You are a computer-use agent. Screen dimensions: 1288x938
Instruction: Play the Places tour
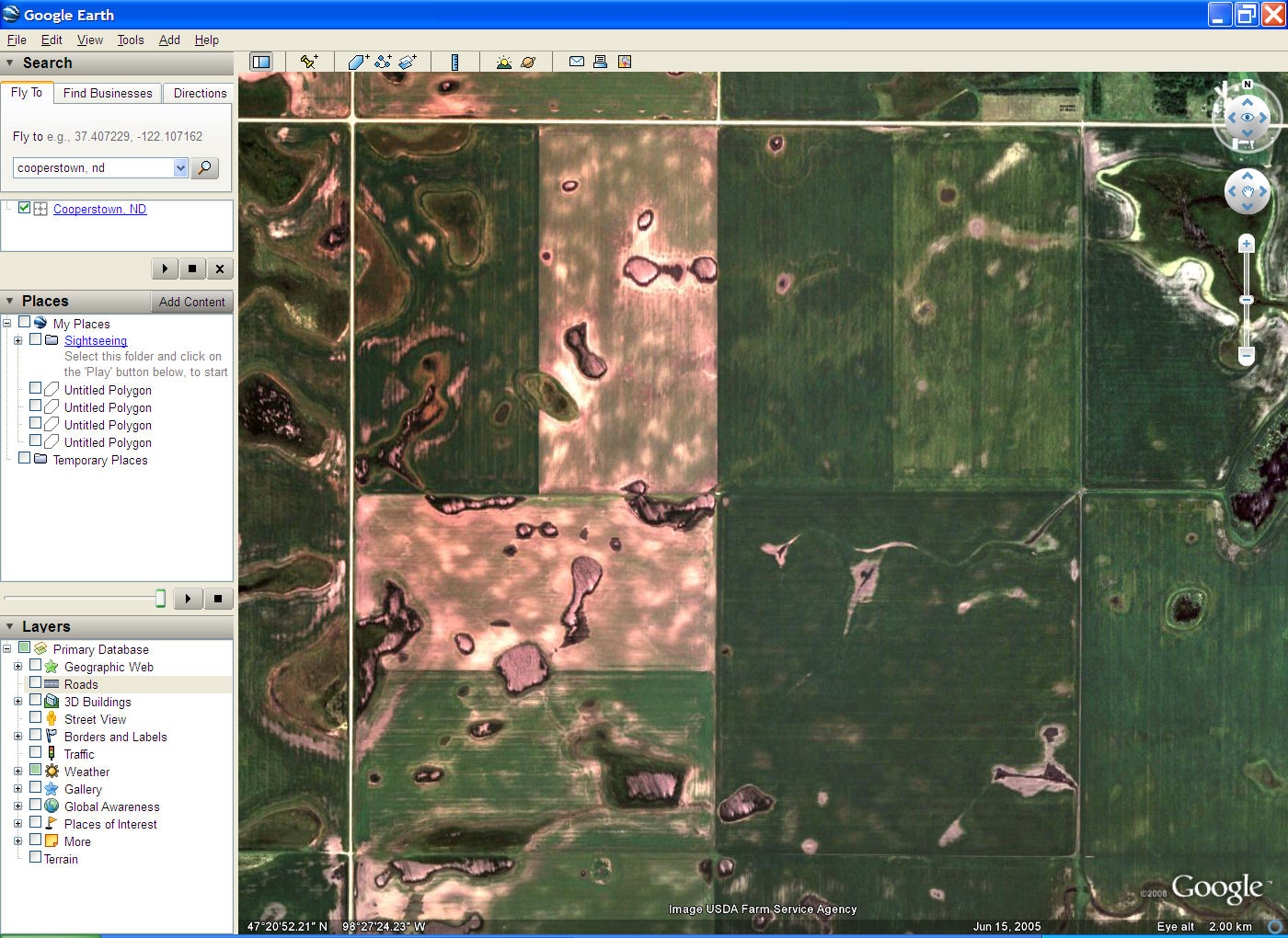pyautogui.click(x=188, y=599)
